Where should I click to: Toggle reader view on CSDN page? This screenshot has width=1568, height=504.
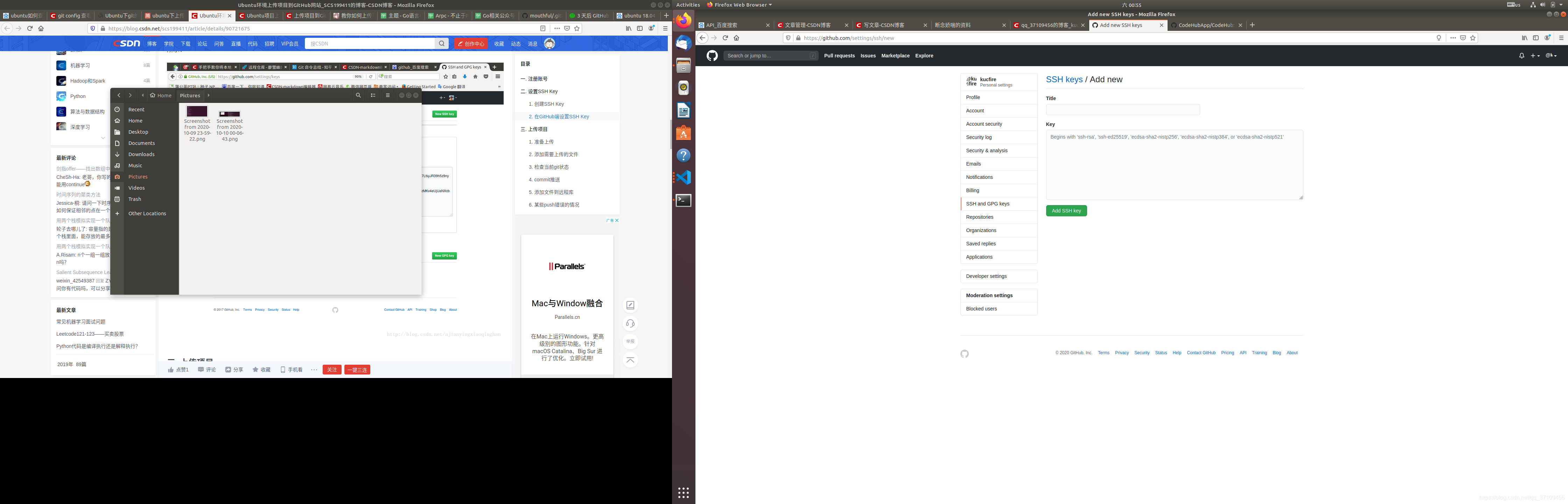pyautogui.click(x=543, y=29)
